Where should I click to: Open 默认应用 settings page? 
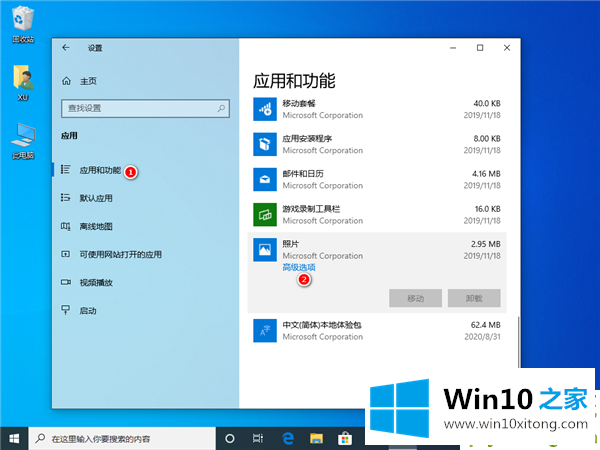pos(96,198)
